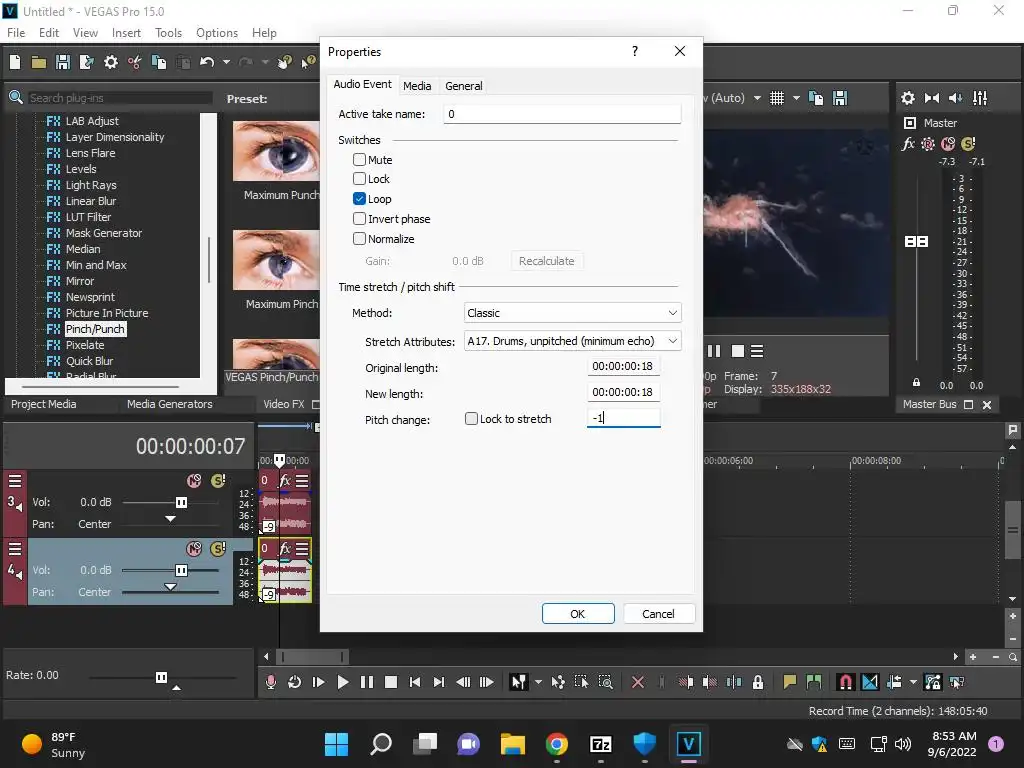Screen dimensions: 1024x768
Task: Click the Automatic Crossfades icon
Action: [870, 682]
